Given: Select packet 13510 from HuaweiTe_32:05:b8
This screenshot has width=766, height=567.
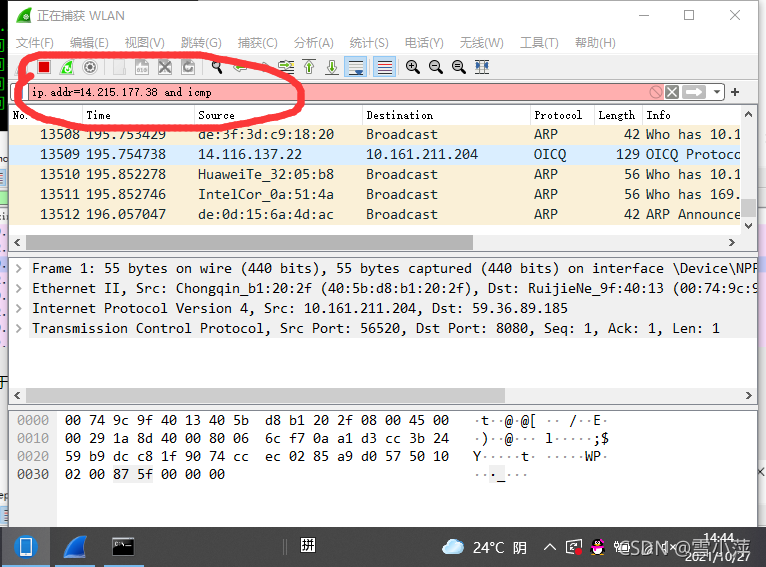Looking at the screenshot, I should pyautogui.click(x=375, y=174).
